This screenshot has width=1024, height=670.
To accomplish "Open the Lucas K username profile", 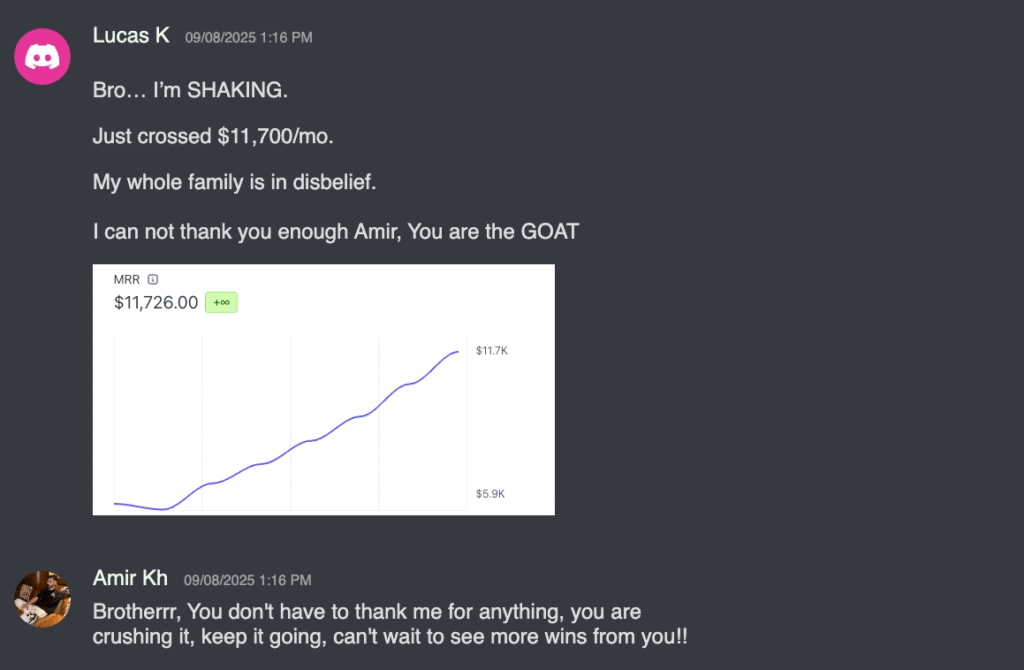I will [x=130, y=35].
